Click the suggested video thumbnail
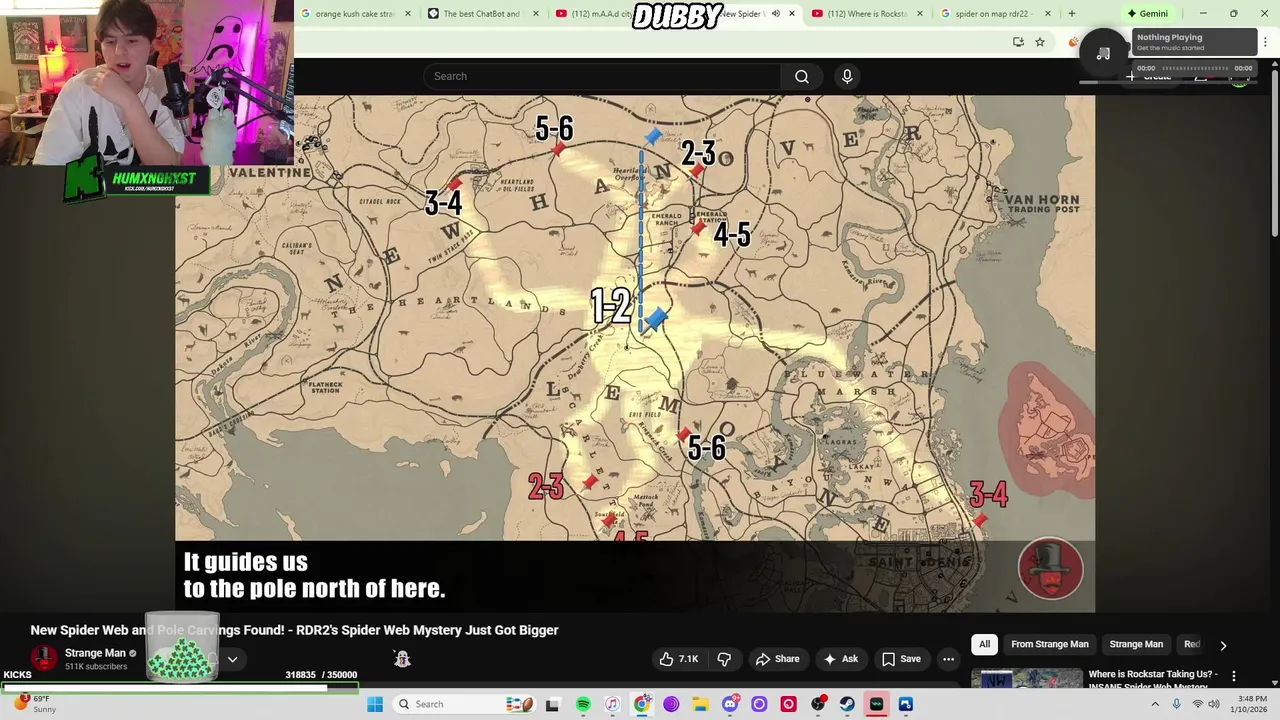 pos(1026,678)
